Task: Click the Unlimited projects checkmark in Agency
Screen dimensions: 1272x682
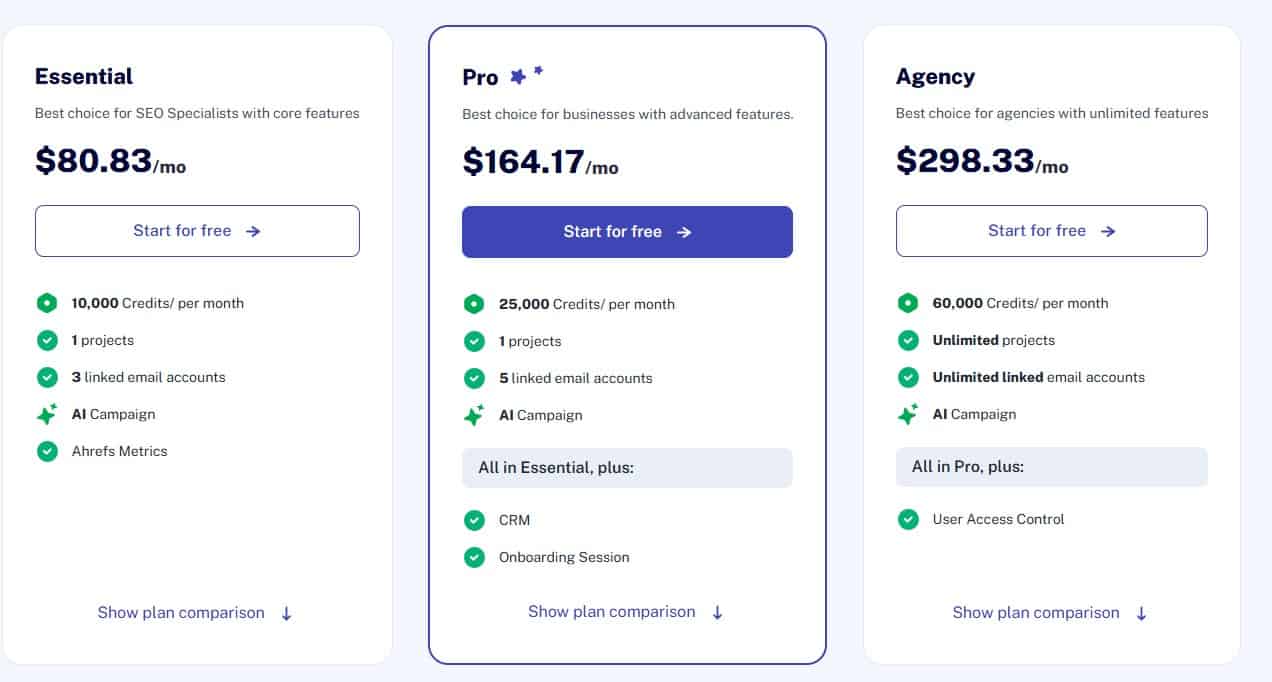Action: [908, 340]
